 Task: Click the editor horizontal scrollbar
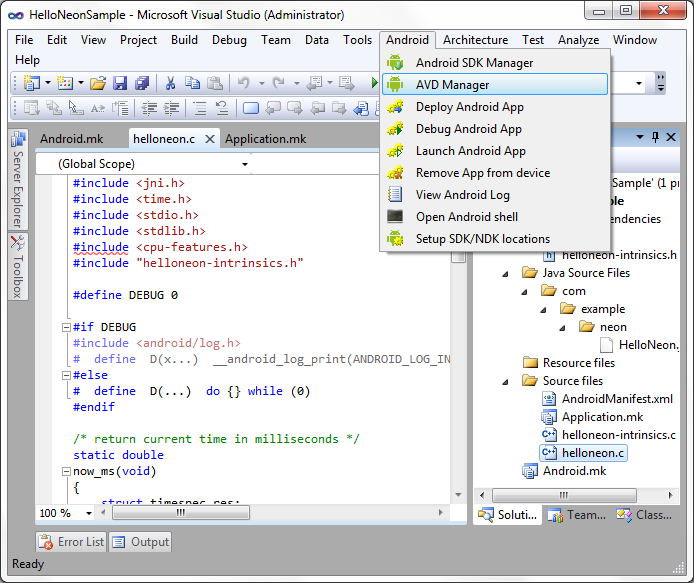click(x=180, y=513)
